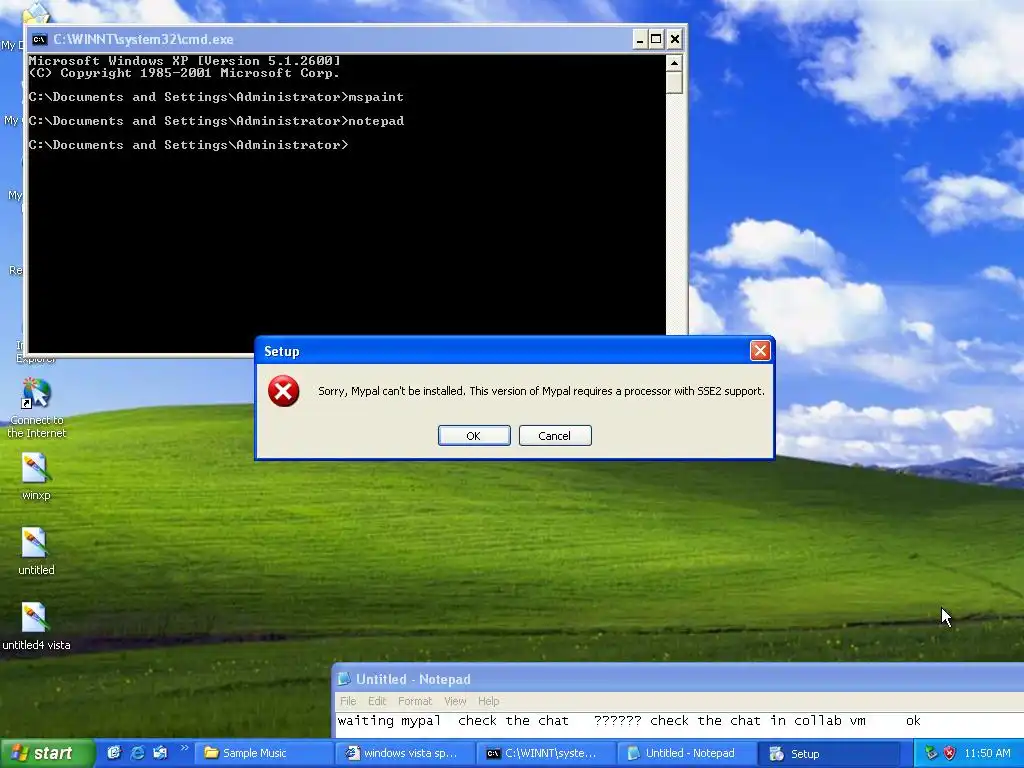Open Notepad's View menu

(x=455, y=701)
